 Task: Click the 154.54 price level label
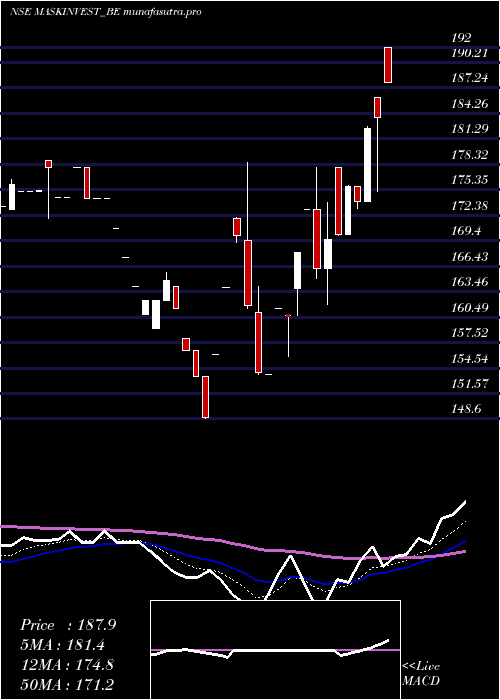[469, 358]
